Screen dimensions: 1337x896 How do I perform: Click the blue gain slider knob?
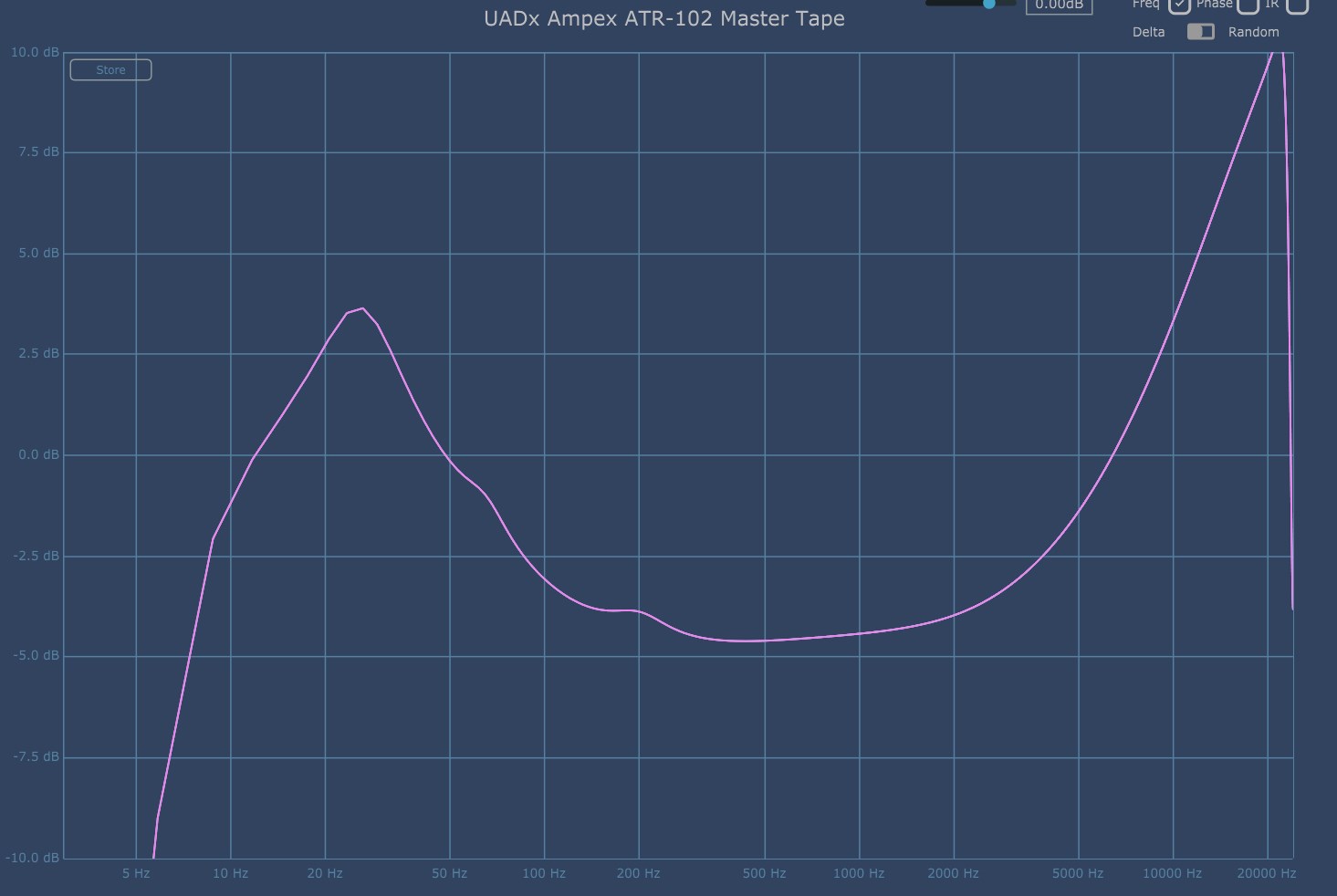988,4
